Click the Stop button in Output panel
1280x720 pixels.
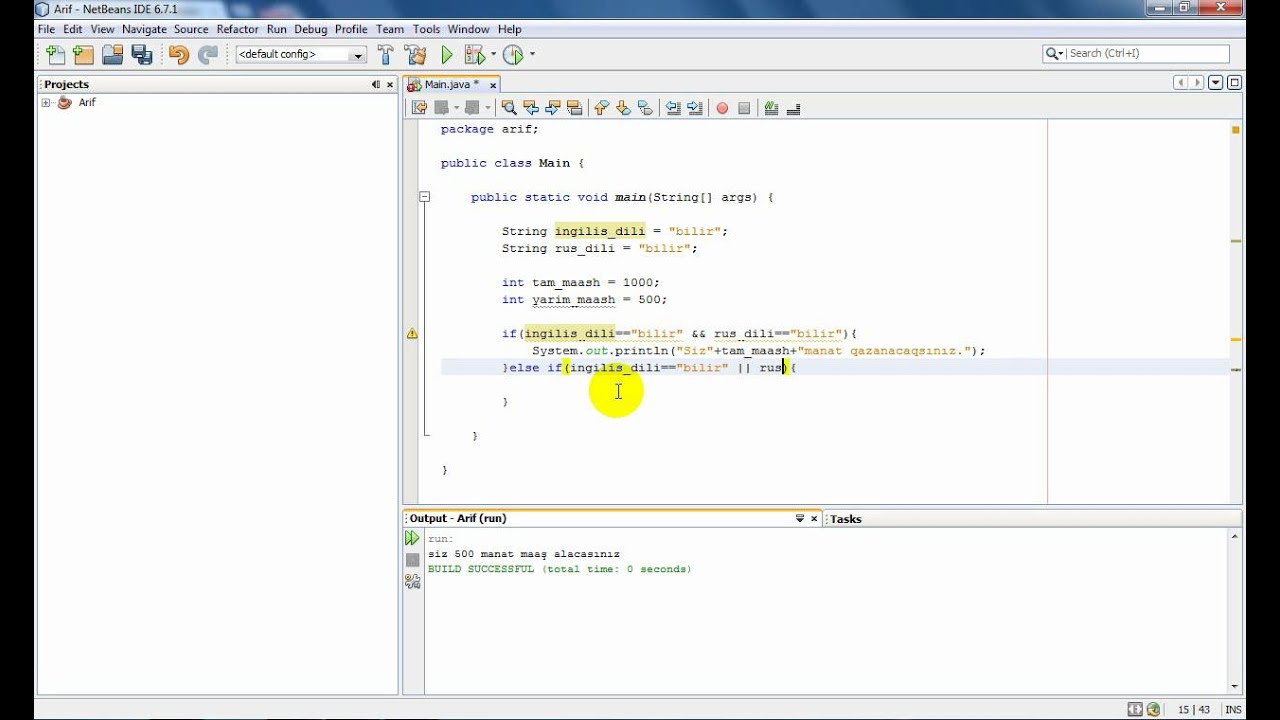(412, 560)
